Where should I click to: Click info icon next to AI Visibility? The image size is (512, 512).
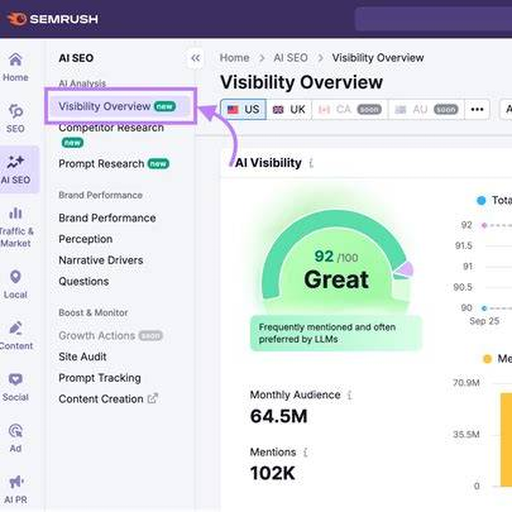click(311, 163)
